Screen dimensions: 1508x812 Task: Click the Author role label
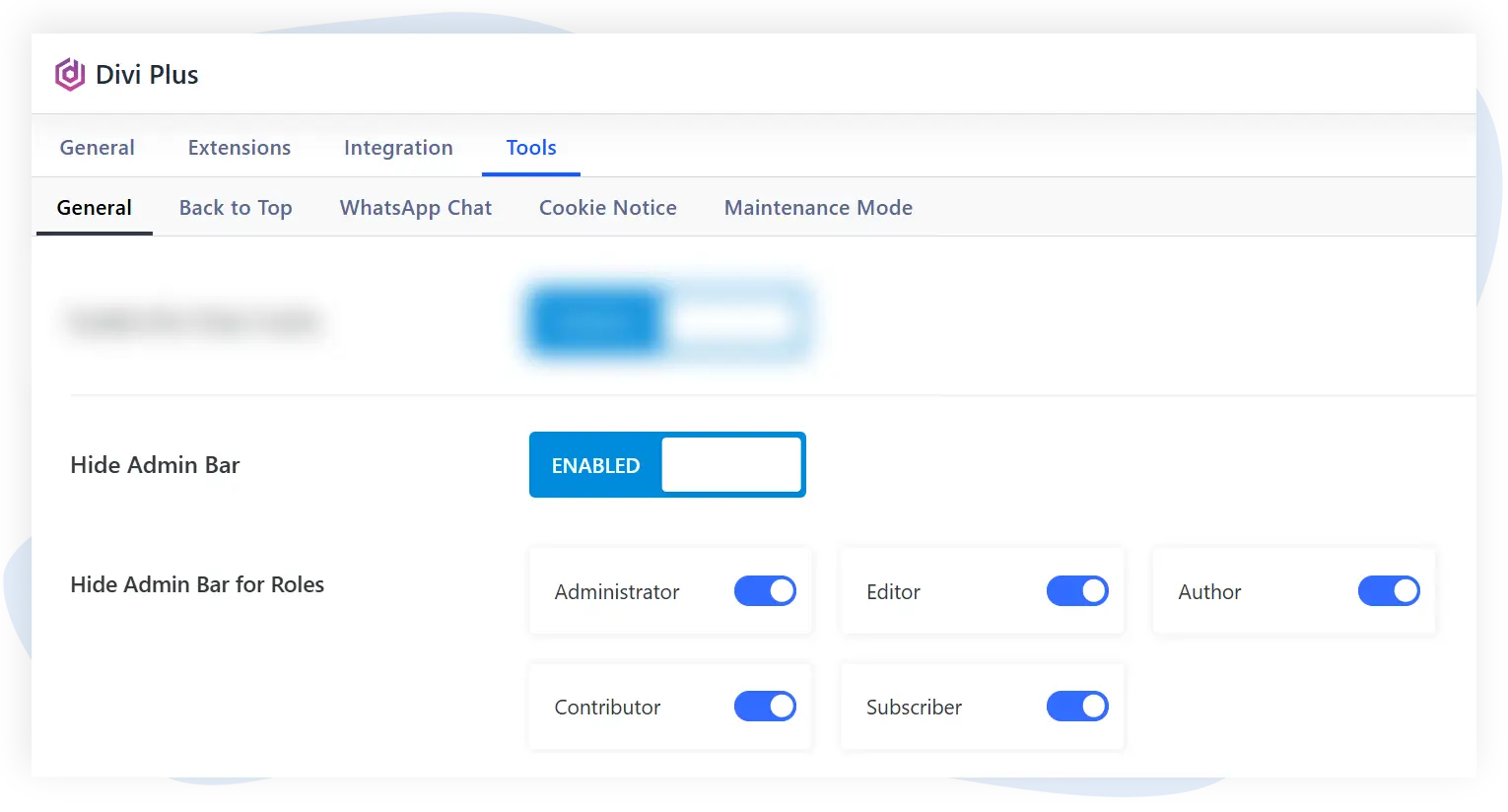pos(1209,592)
